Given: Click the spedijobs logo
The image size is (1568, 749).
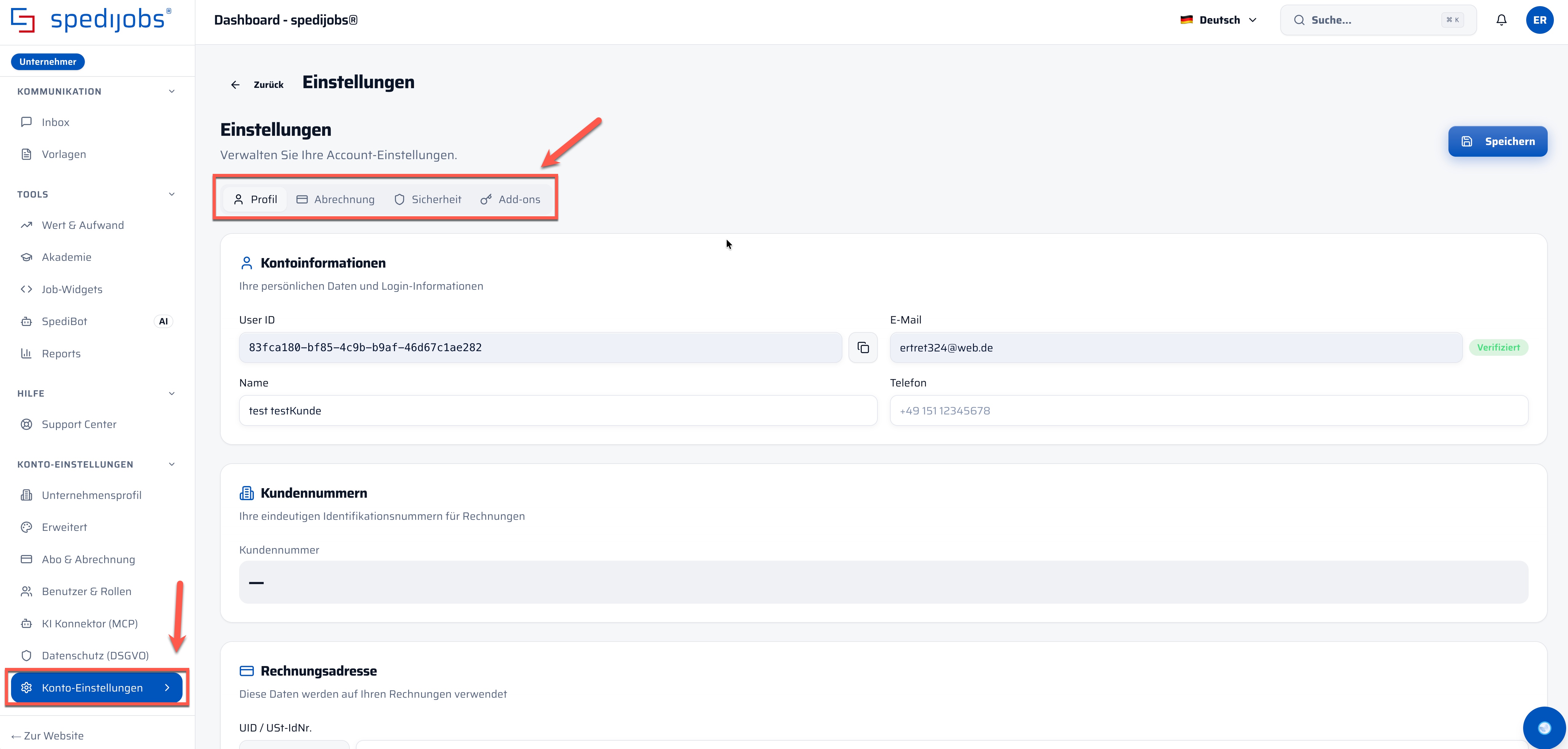Looking at the screenshot, I should (91, 20).
